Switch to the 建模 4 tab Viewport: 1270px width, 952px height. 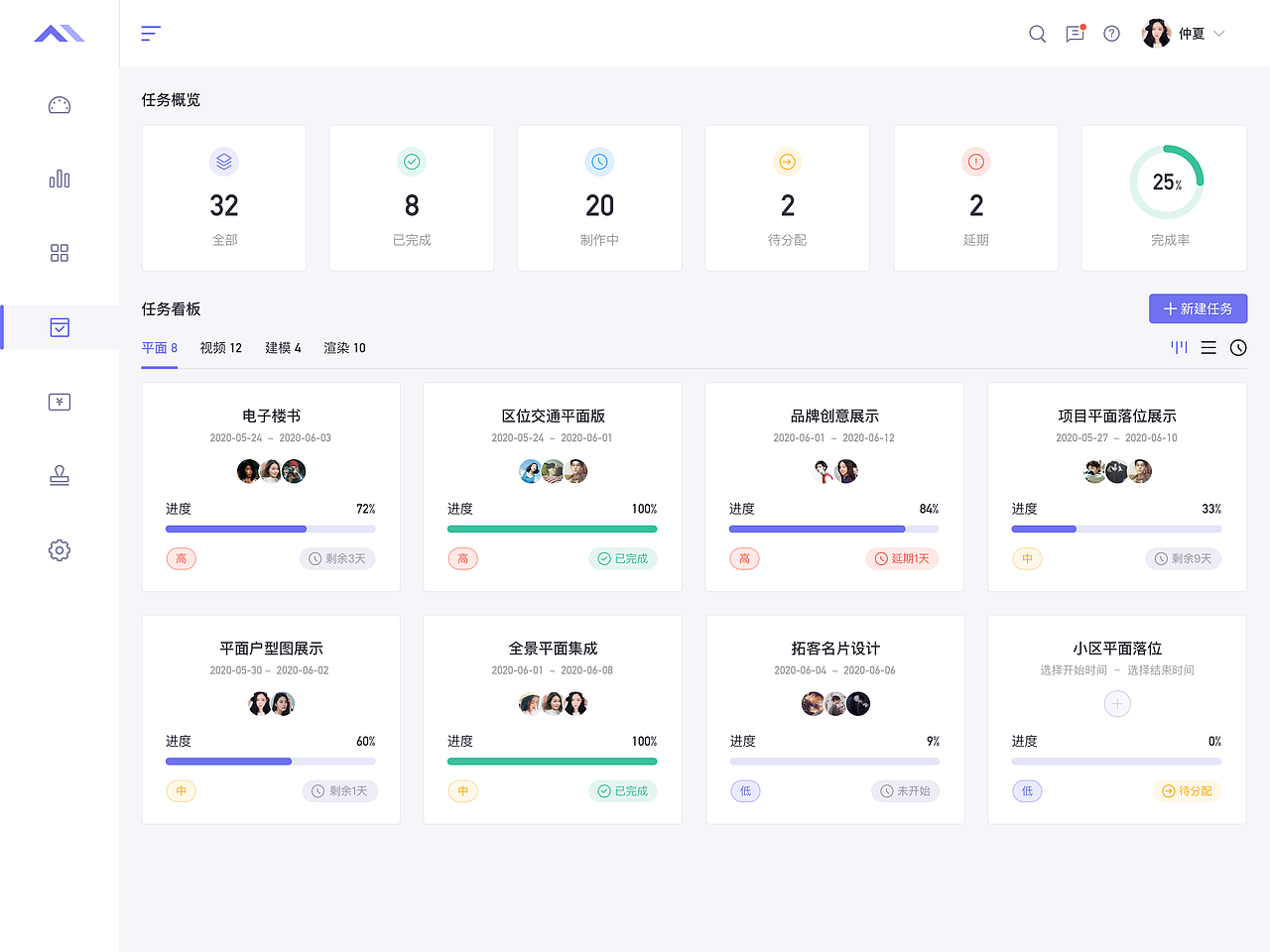click(283, 348)
